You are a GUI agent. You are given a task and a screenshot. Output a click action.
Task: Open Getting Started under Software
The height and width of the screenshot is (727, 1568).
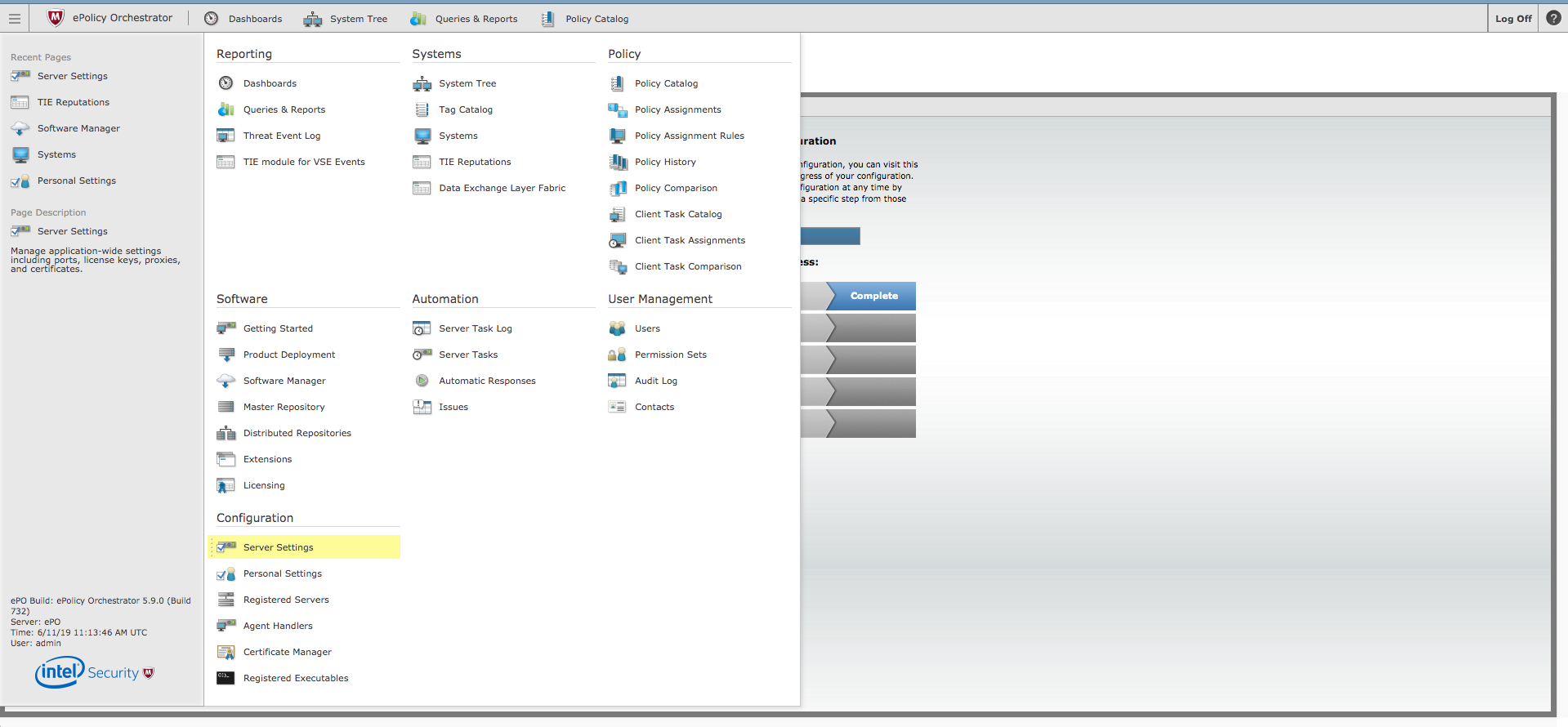tap(278, 328)
